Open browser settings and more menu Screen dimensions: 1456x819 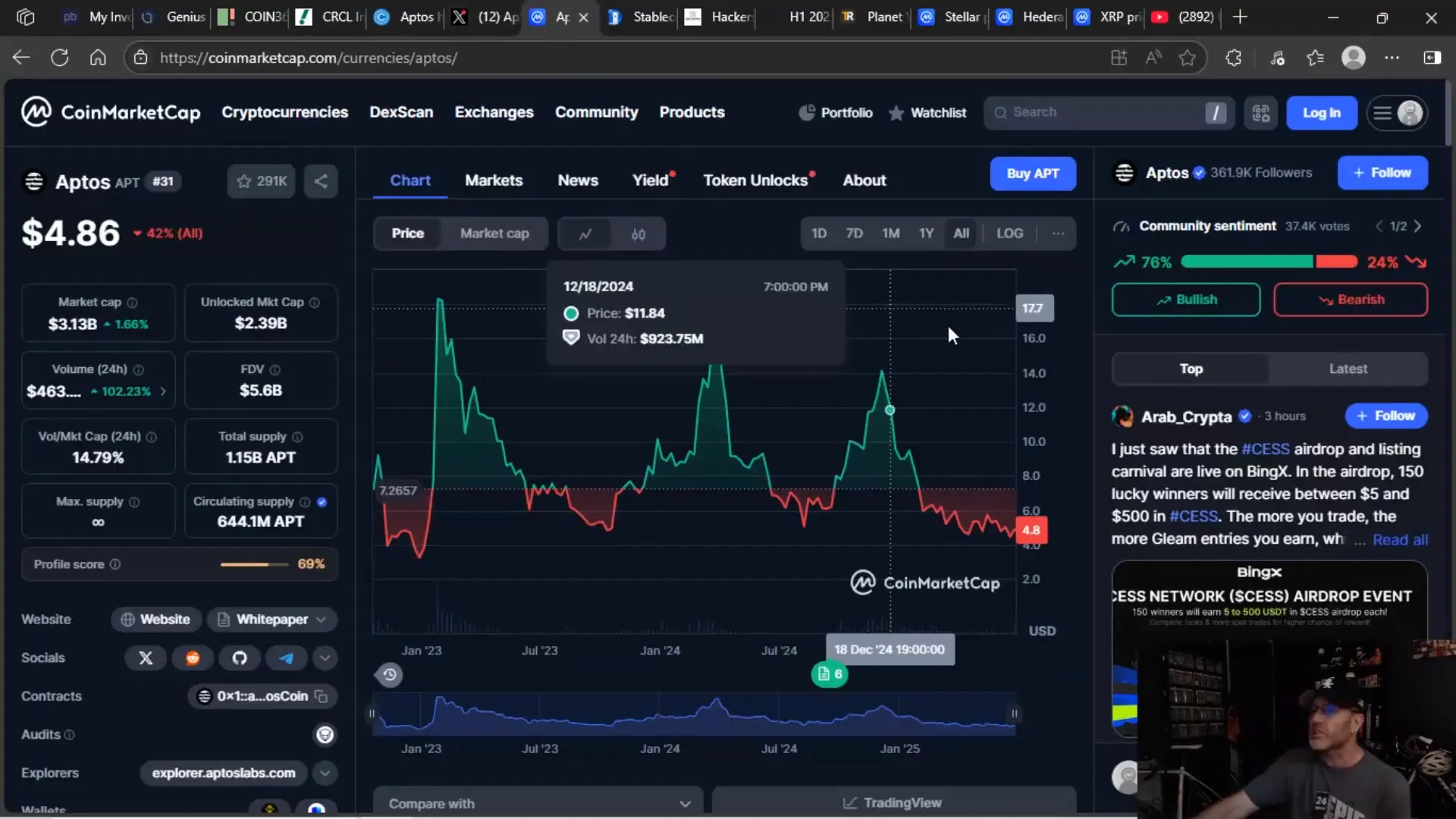1392,58
